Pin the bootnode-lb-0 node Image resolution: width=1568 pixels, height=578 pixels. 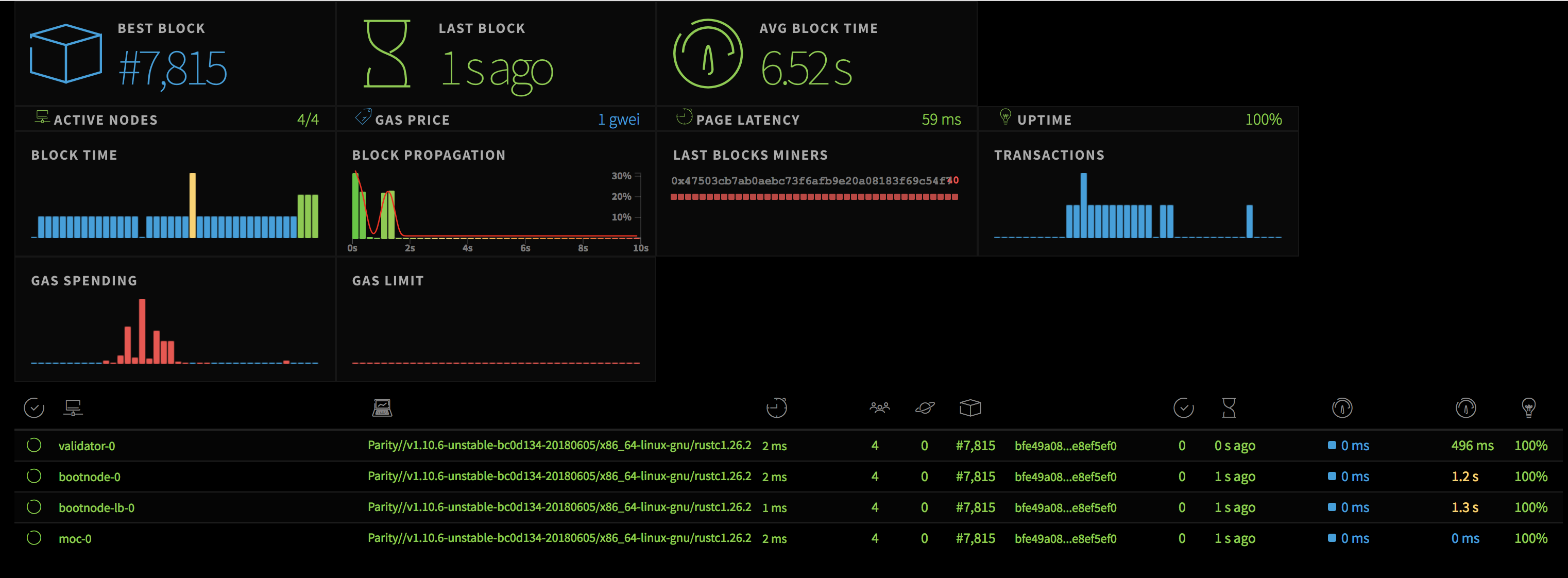pos(34,507)
